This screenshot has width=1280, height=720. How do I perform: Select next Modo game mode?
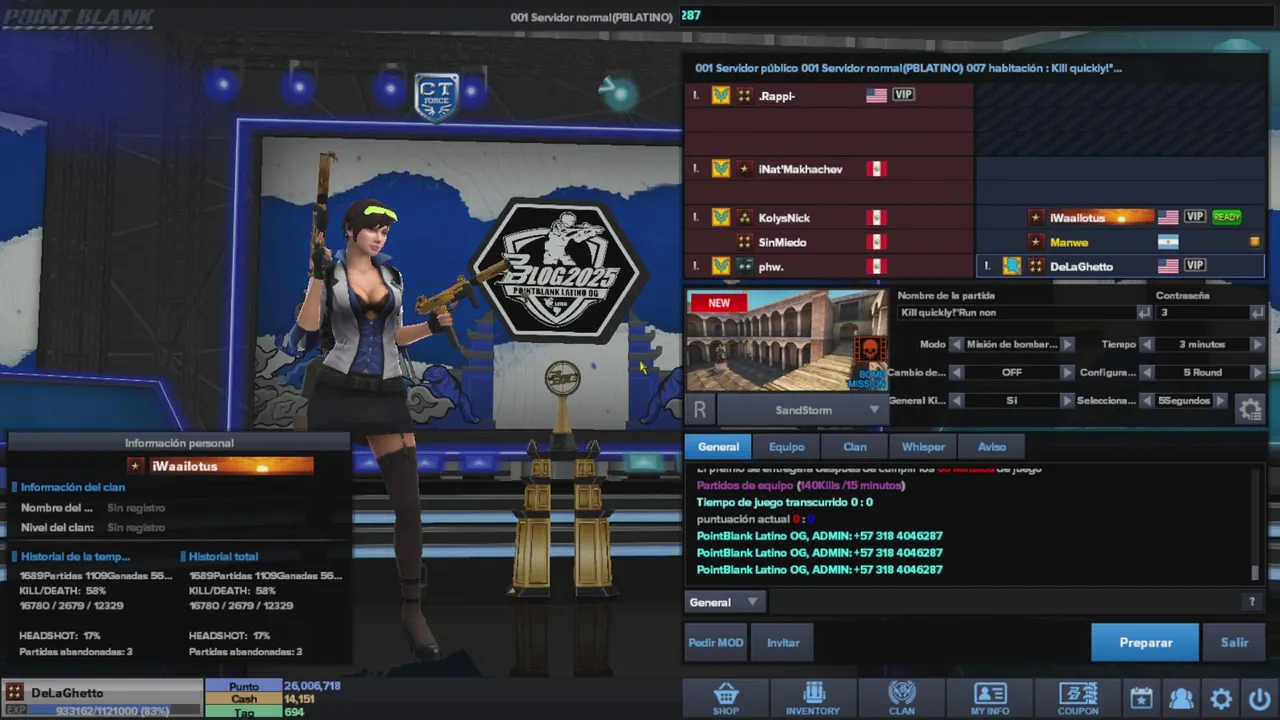pos(1067,344)
